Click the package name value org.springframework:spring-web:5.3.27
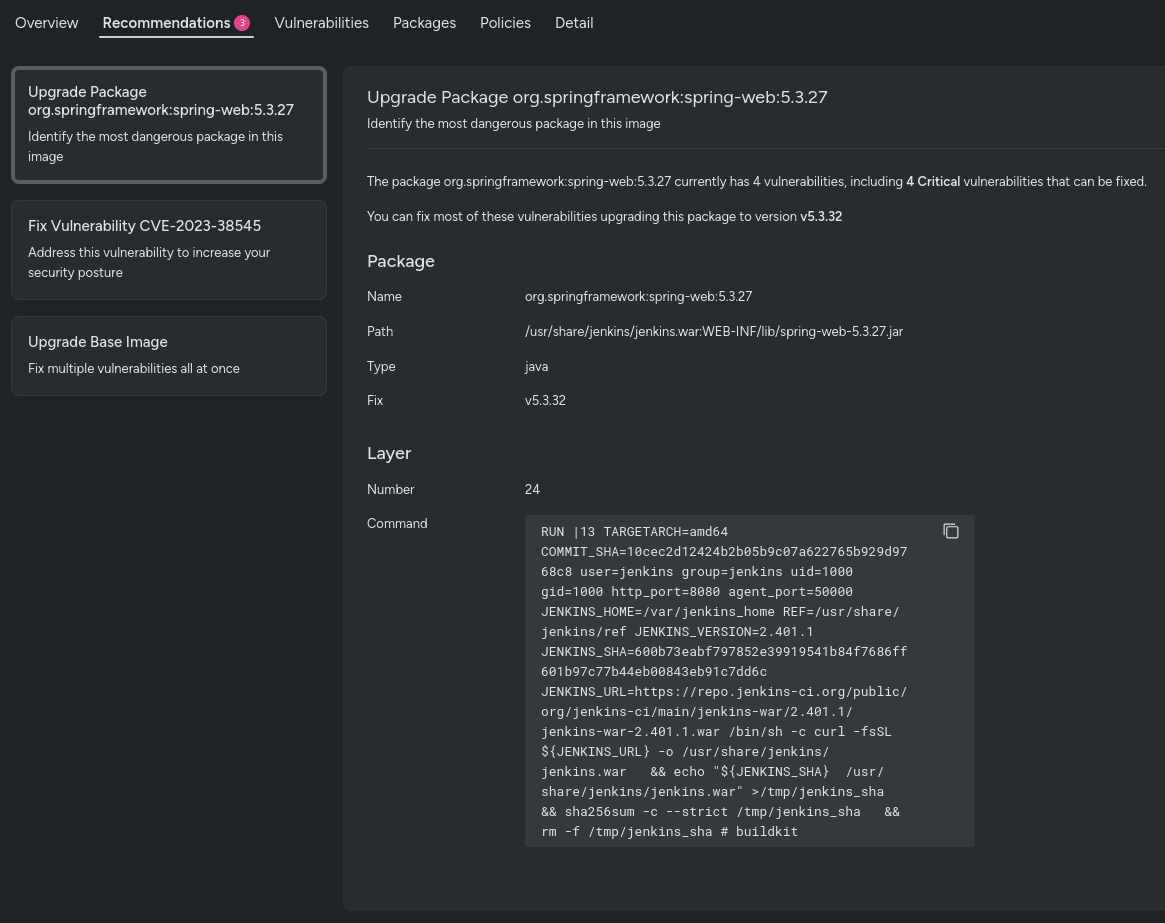The image size is (1165, 923). pyautogui.click(x=638, y=297)
